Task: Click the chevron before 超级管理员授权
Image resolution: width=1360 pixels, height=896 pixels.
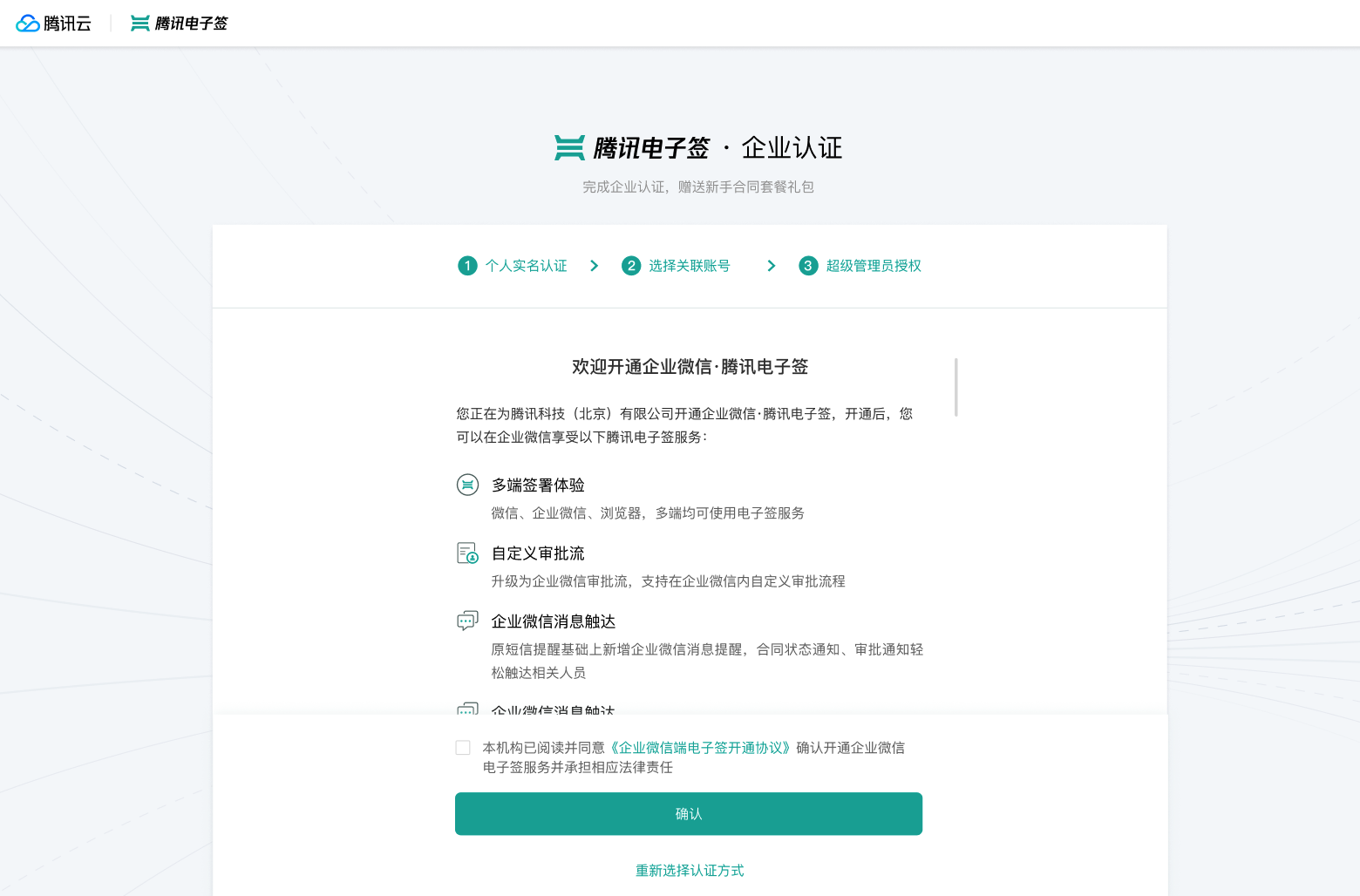Action: [772, 266]
